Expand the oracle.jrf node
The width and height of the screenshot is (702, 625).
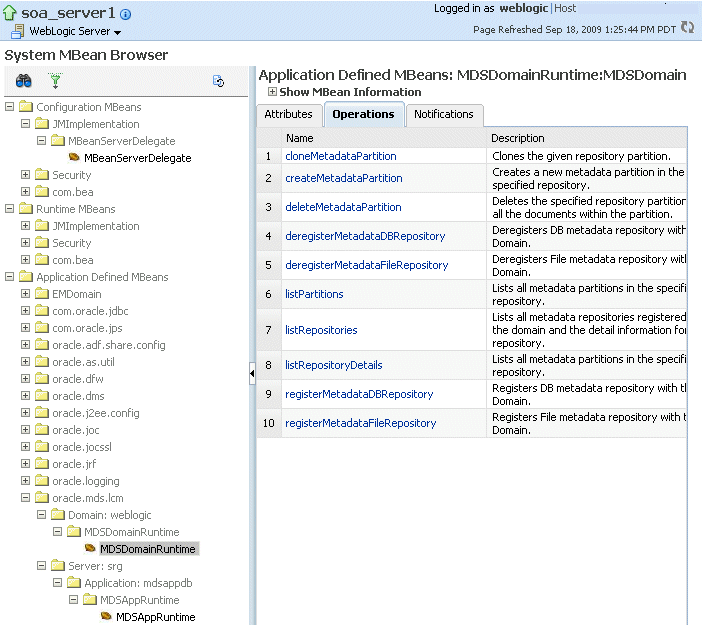pos(26,463)
